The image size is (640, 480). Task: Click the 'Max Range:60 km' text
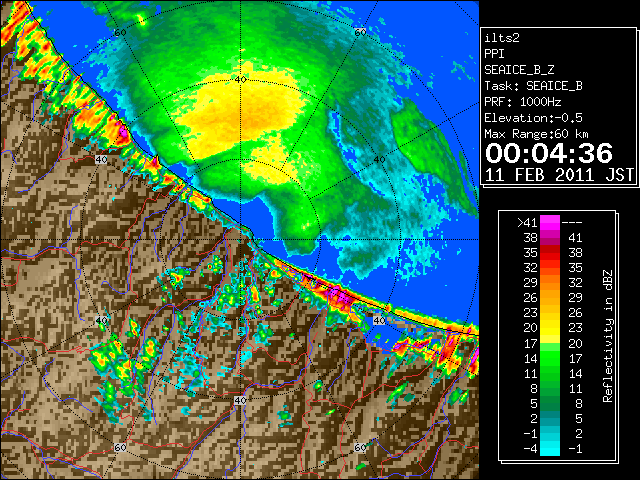pyautogui.click(x=536, y=134)
